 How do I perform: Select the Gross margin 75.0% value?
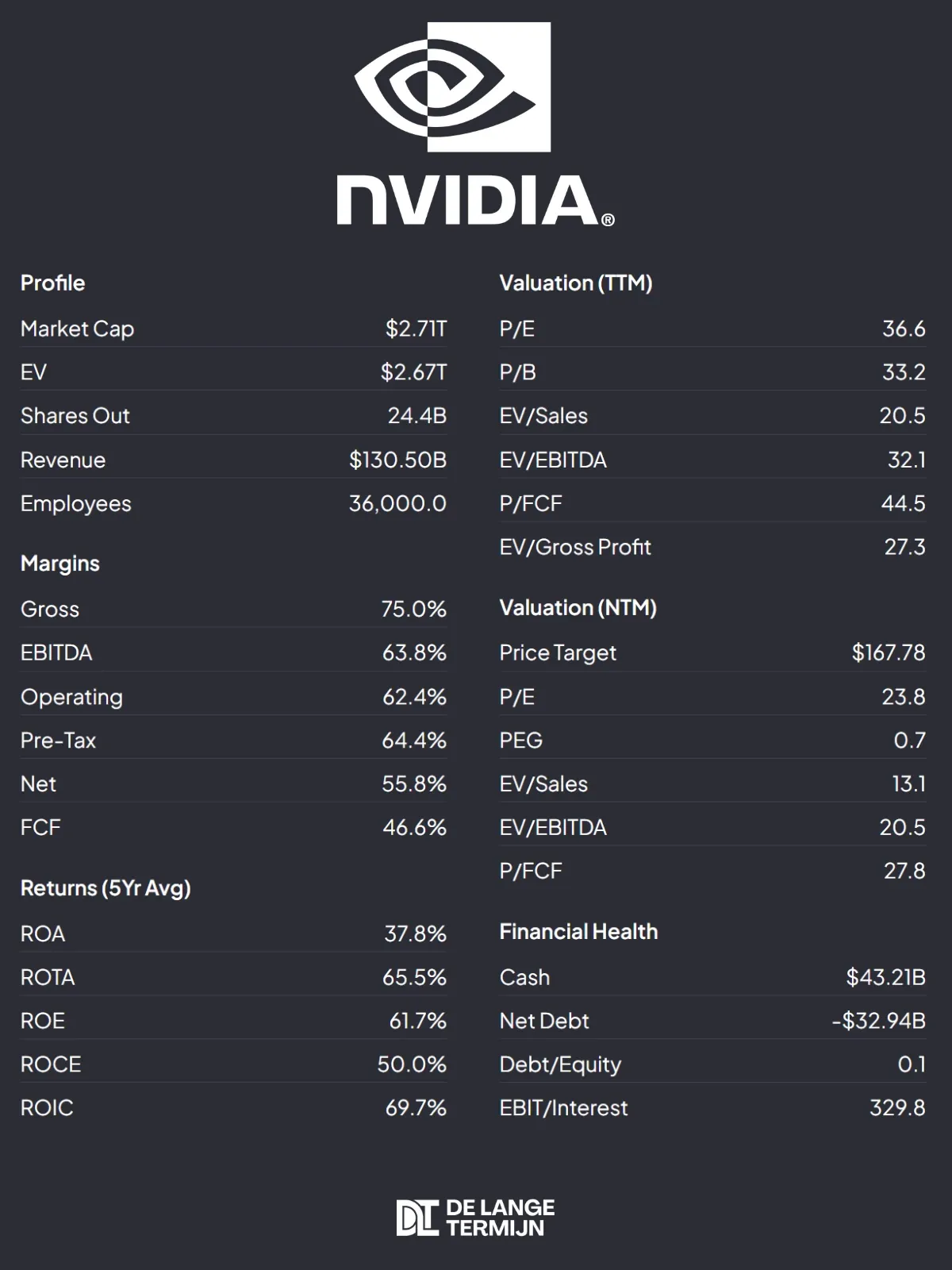tap(414, 610)
